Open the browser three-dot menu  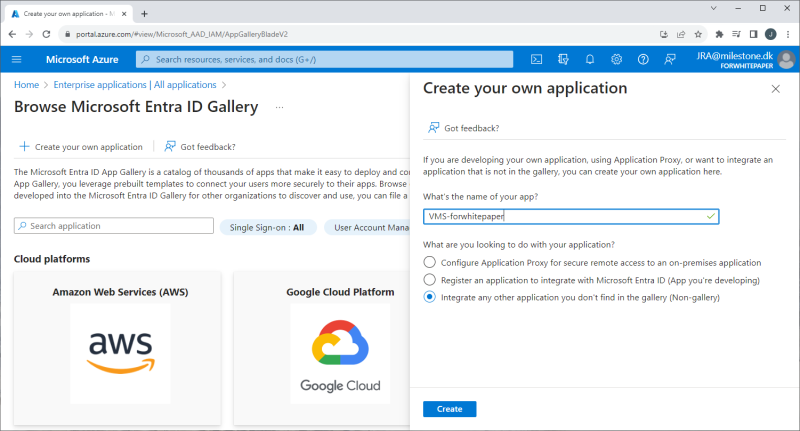[787, 33]
